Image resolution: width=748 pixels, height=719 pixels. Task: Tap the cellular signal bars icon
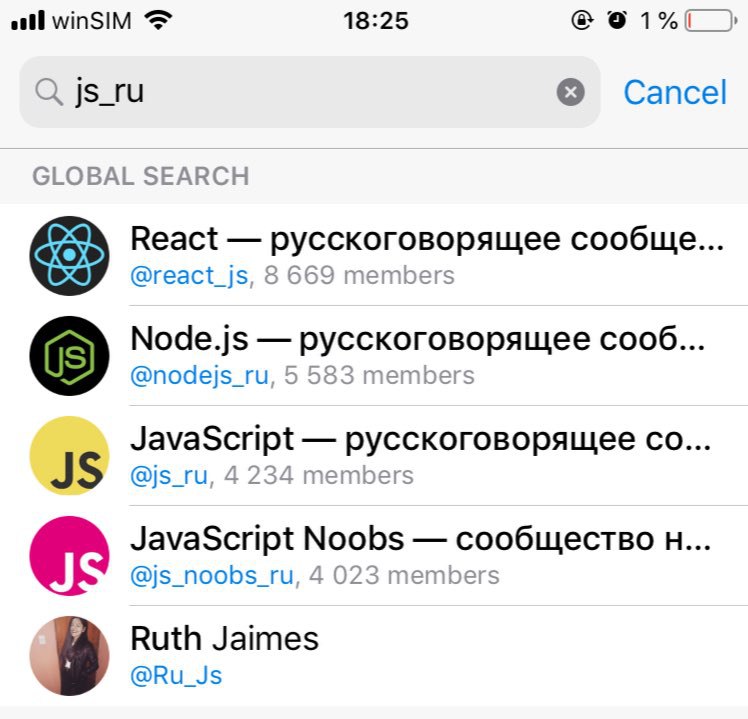[28, 21]
